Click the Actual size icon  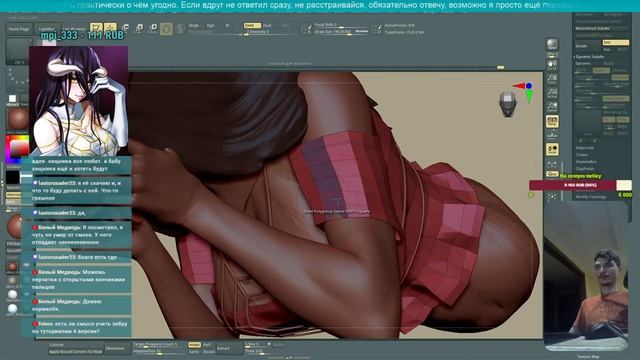[552, 94]
